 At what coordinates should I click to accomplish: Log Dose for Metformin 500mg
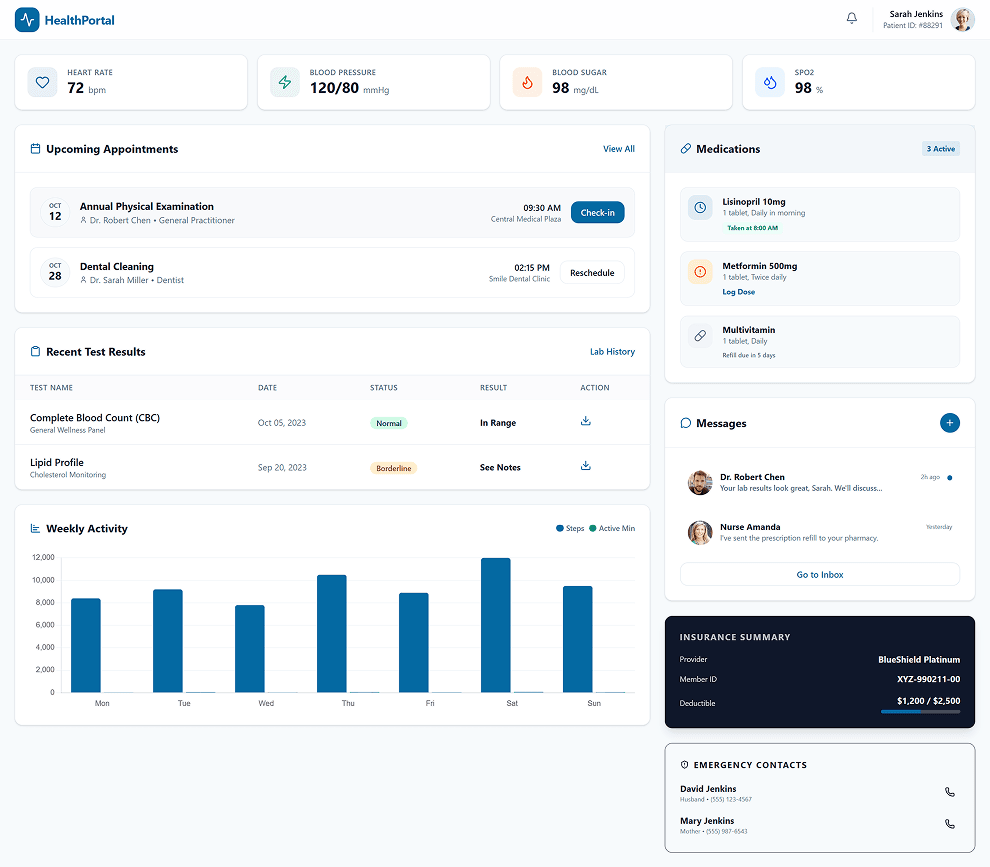(739, 292)
